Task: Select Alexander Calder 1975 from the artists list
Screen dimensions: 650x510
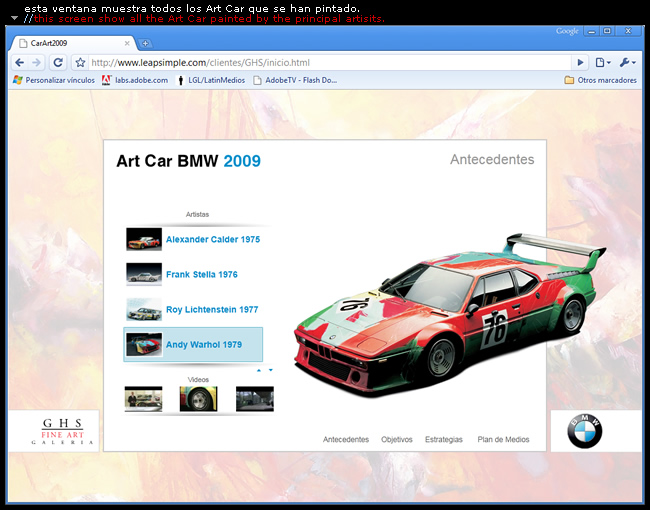Action: [x=212, y=240]
